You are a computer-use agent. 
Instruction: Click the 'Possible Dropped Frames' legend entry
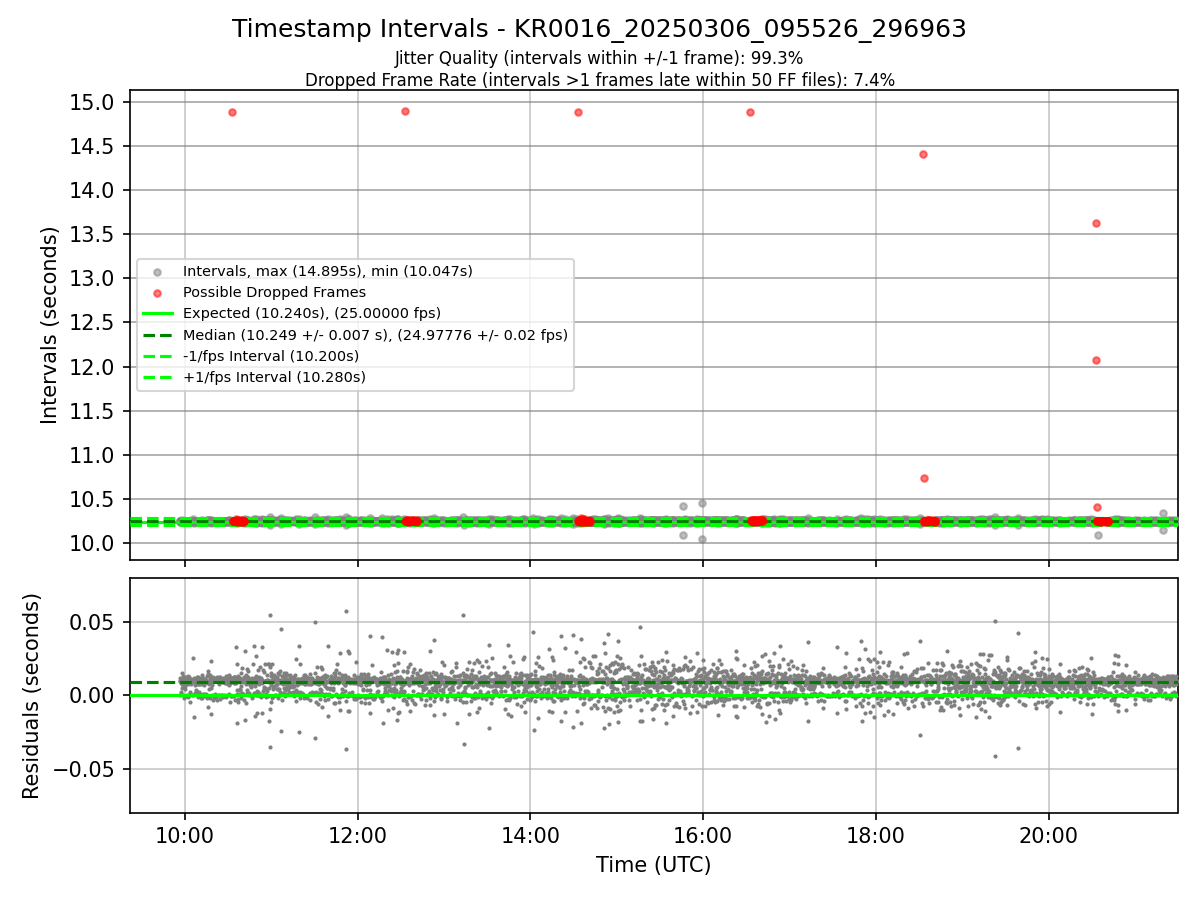274,292
